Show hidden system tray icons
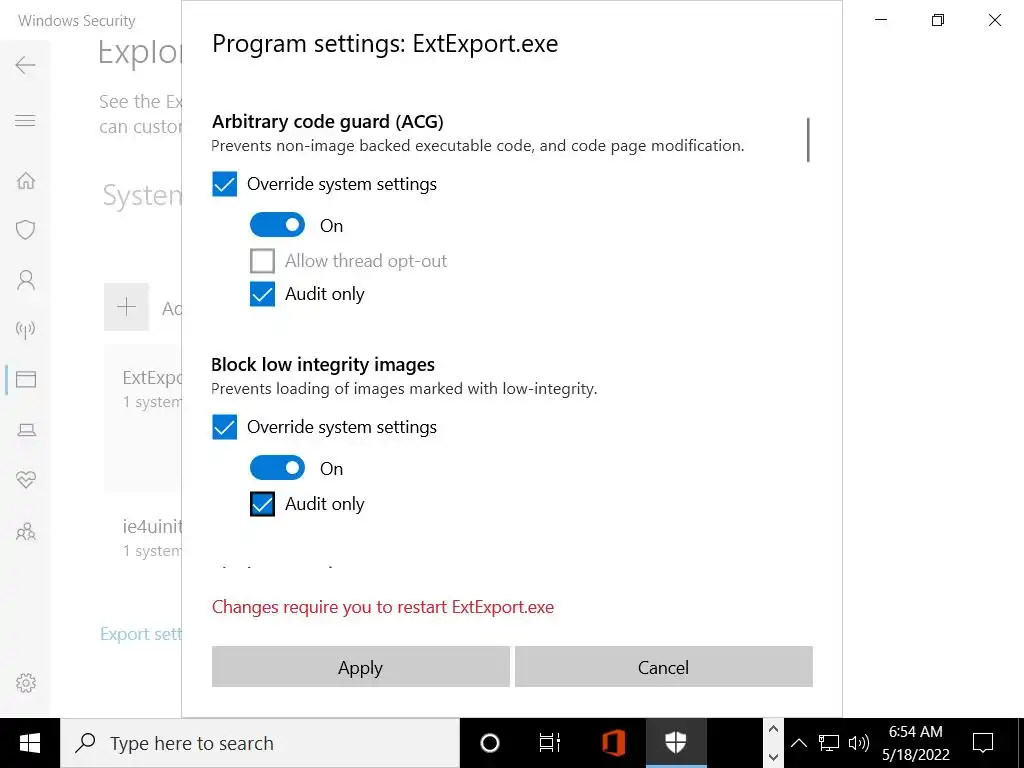 pyautogui.click(x=798, y=743)
